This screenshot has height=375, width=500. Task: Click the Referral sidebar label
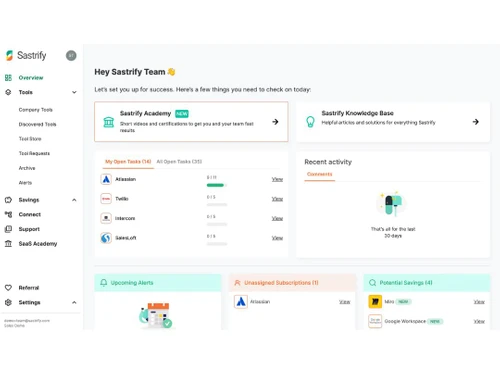pyautogui.click(x=29, y=288)
